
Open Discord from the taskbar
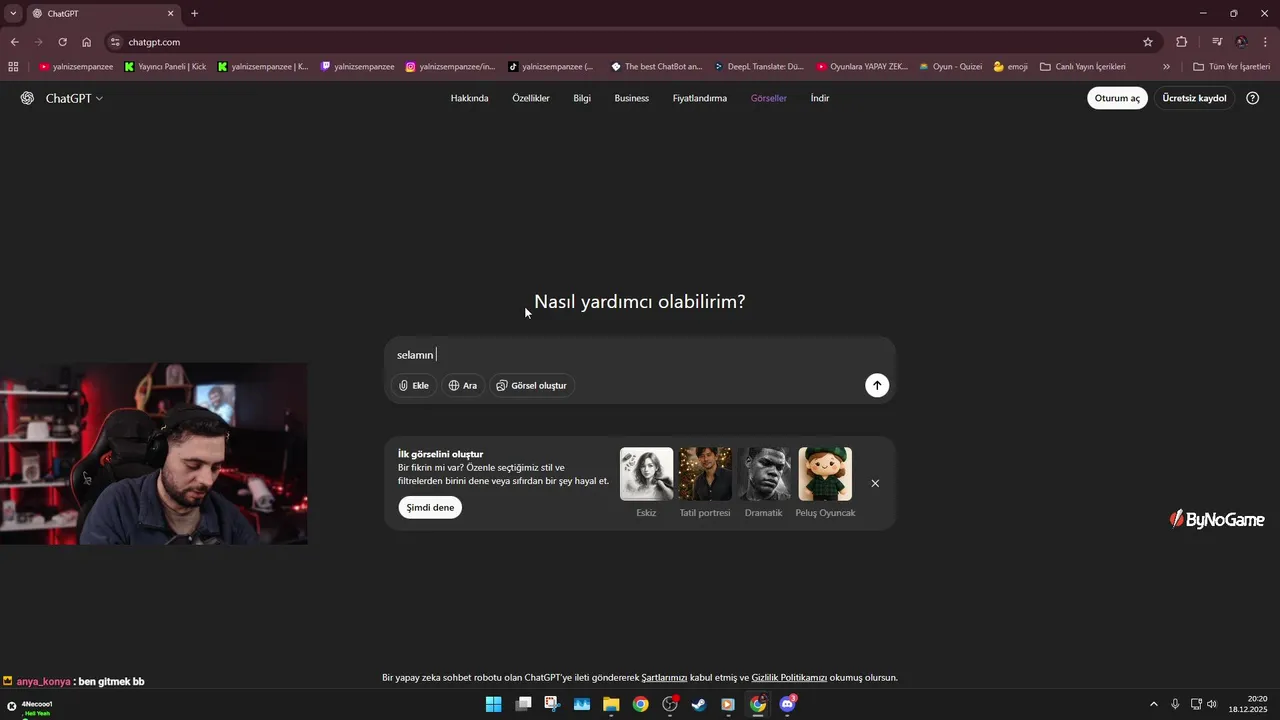[x=787, y=704]
